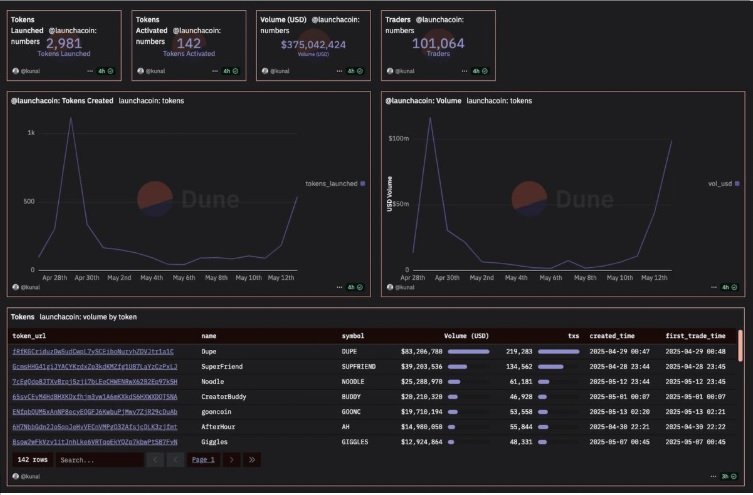Click the $83,206,788 volume cell
The width and height of the screenshot is (753, 495).
click(x=422, y=351)
